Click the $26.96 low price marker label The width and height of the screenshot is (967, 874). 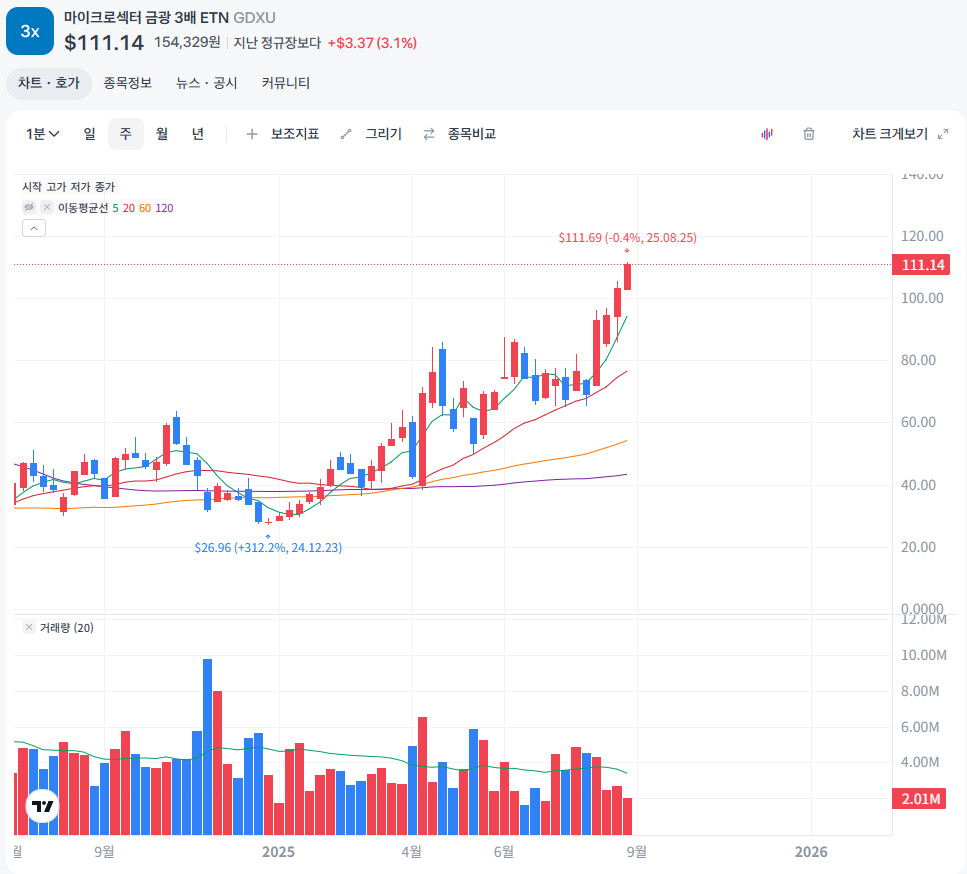click(268, 548)
